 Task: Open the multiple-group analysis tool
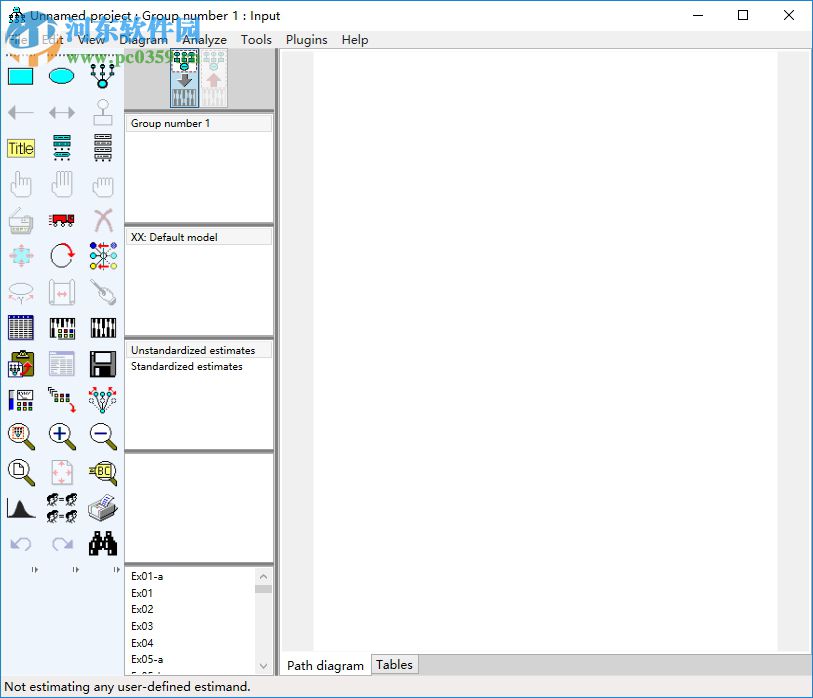62,508
